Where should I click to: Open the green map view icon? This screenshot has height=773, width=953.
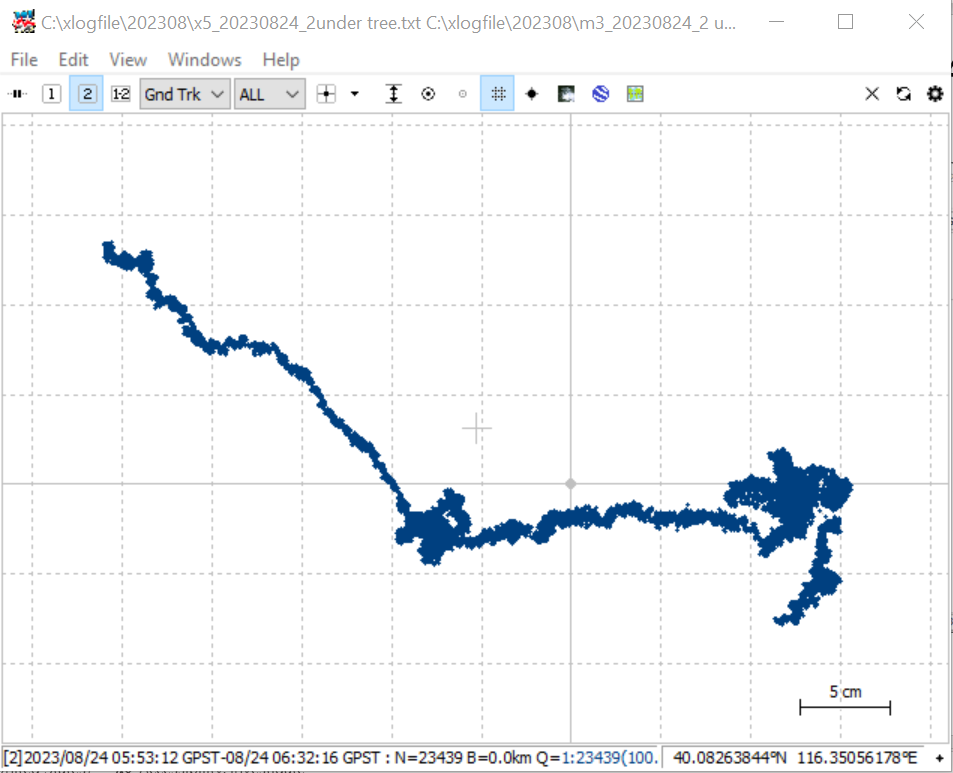[635, 94]
